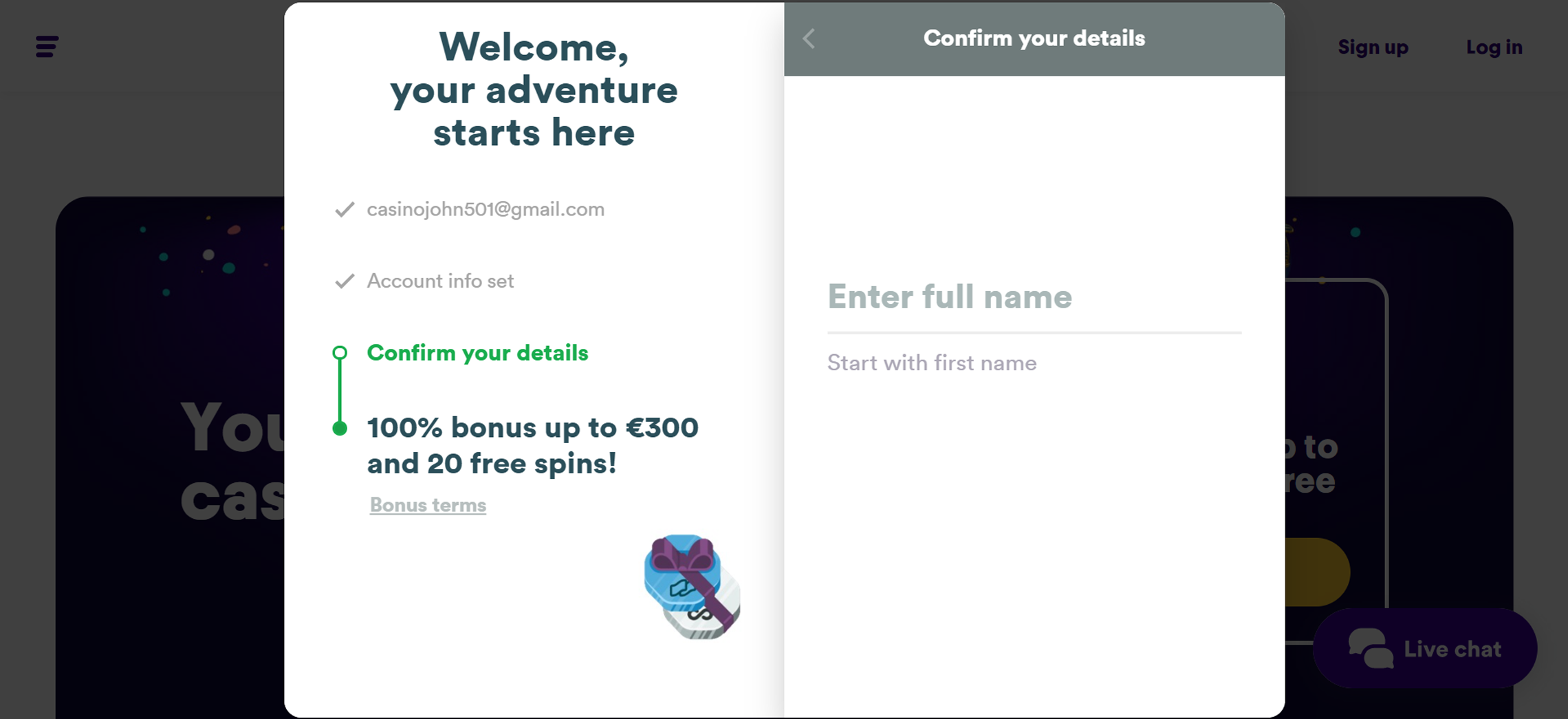Click the gift box bonus illustration
1568x719 pixels.
[x=692, y=586]
